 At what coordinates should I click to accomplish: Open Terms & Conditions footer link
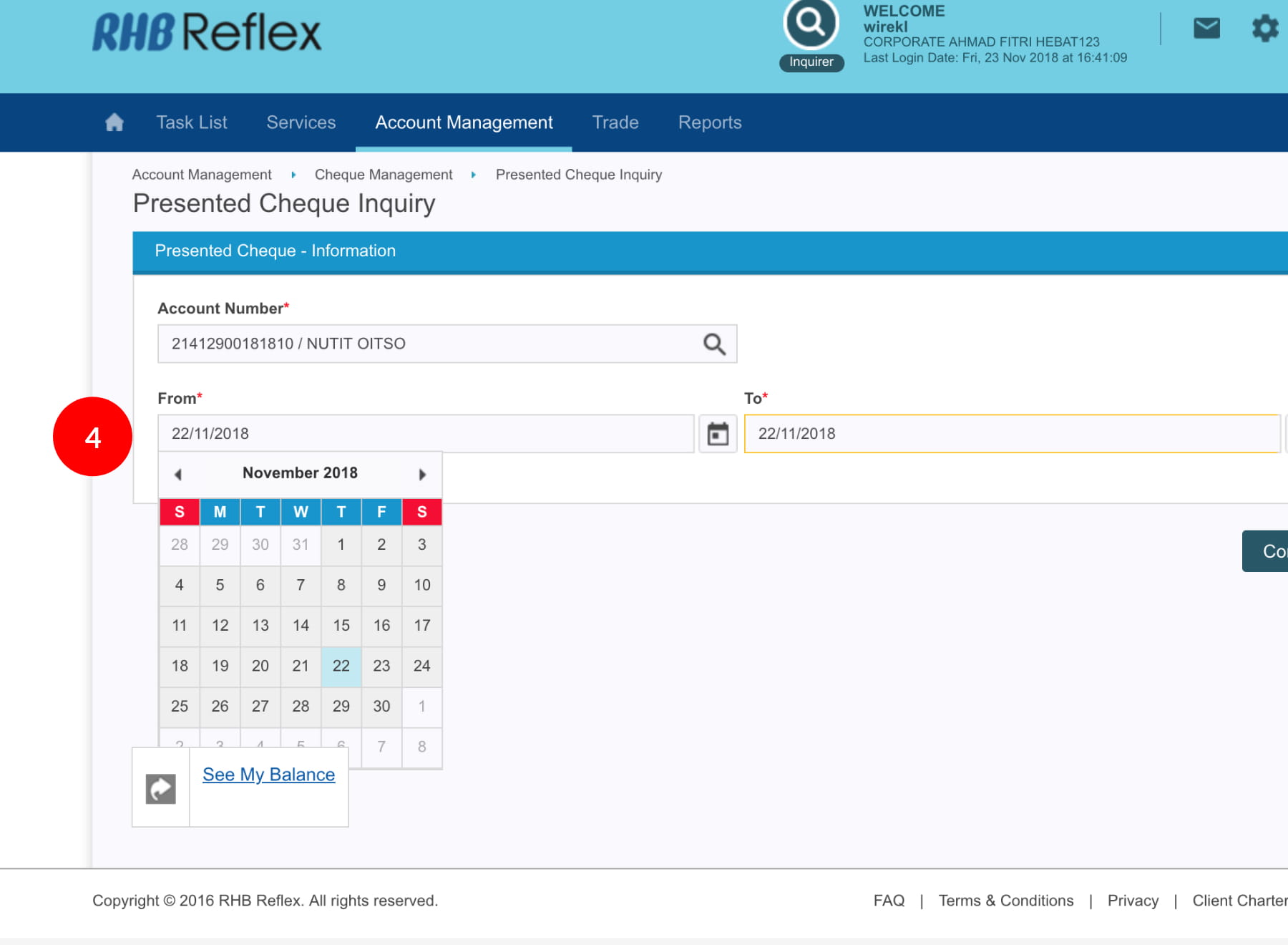[1005, 901]
